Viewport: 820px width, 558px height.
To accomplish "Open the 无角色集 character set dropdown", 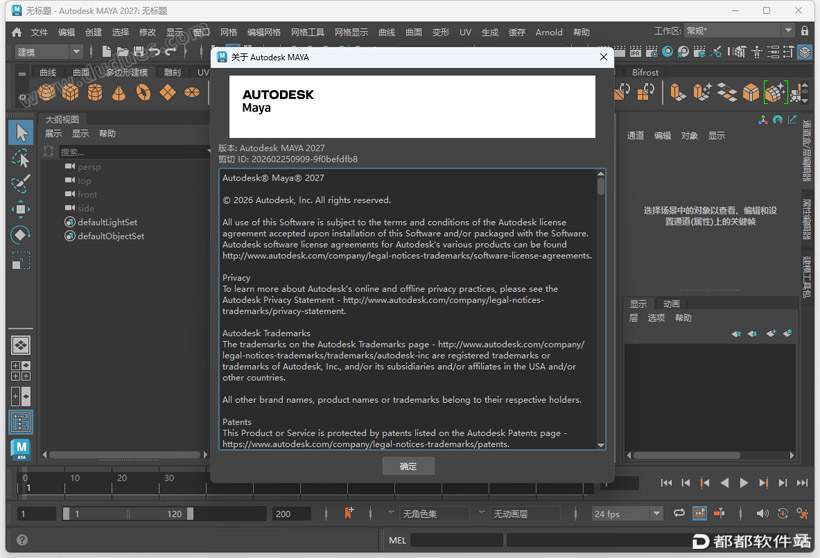I will pyautogui.click(x=434, y=514).
